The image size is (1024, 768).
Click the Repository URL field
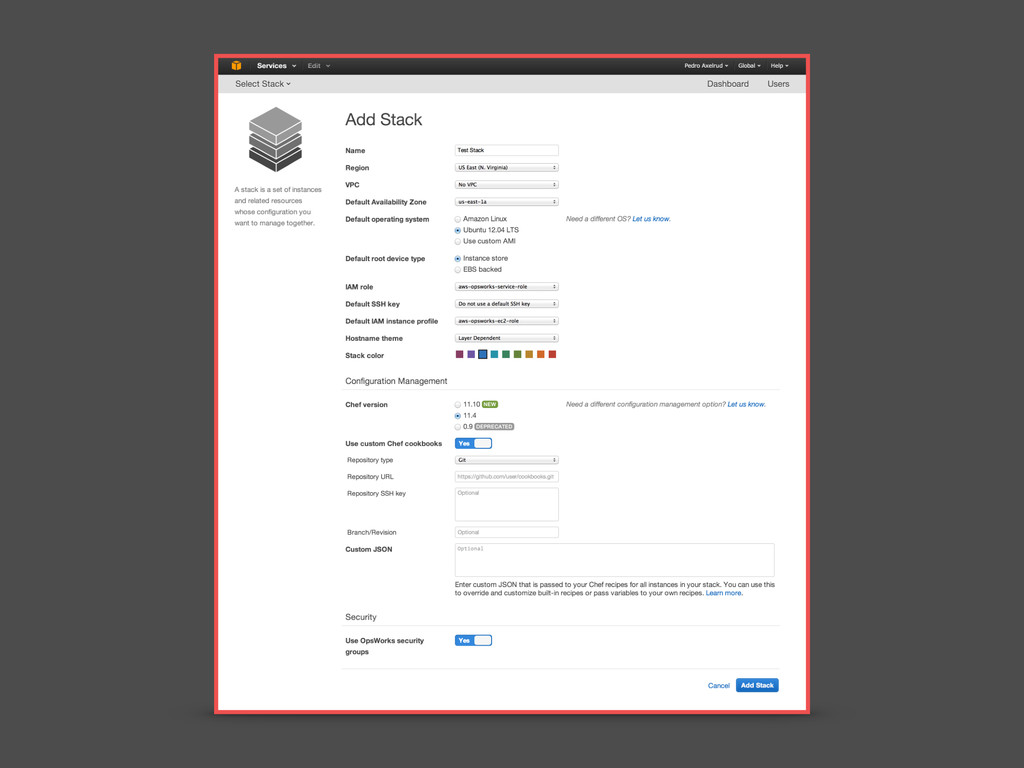(506, 477)
